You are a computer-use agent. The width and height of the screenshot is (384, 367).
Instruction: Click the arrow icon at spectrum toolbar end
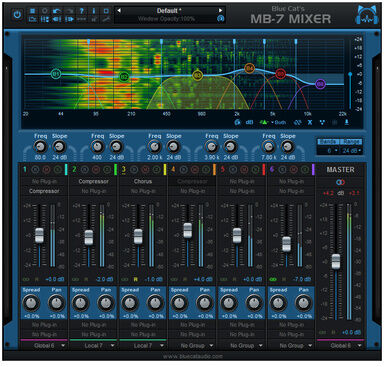point(347,122)
